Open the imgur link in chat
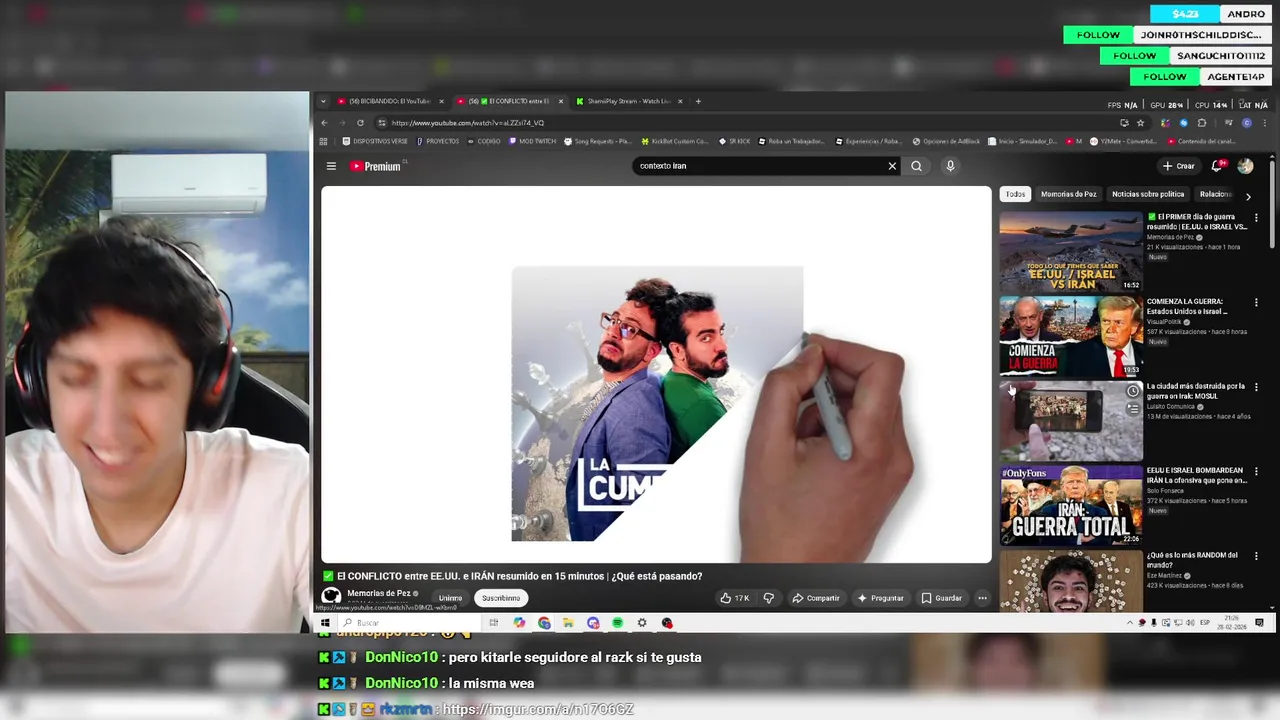The image size is (1280, 720). [x=538, y=709]
